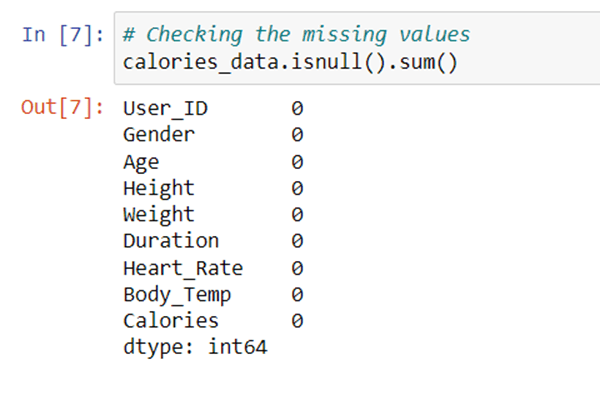Select the In [7] prompt label
Screen dimensions: 600x395
pyautogui.click(x=63, y=36)
